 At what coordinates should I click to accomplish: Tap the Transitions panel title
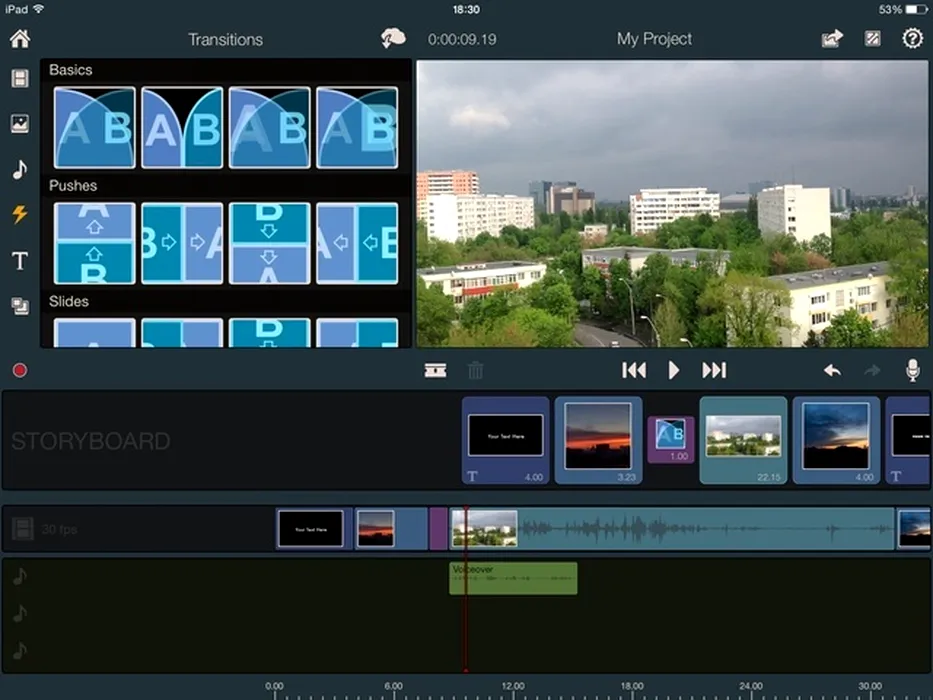226,39
